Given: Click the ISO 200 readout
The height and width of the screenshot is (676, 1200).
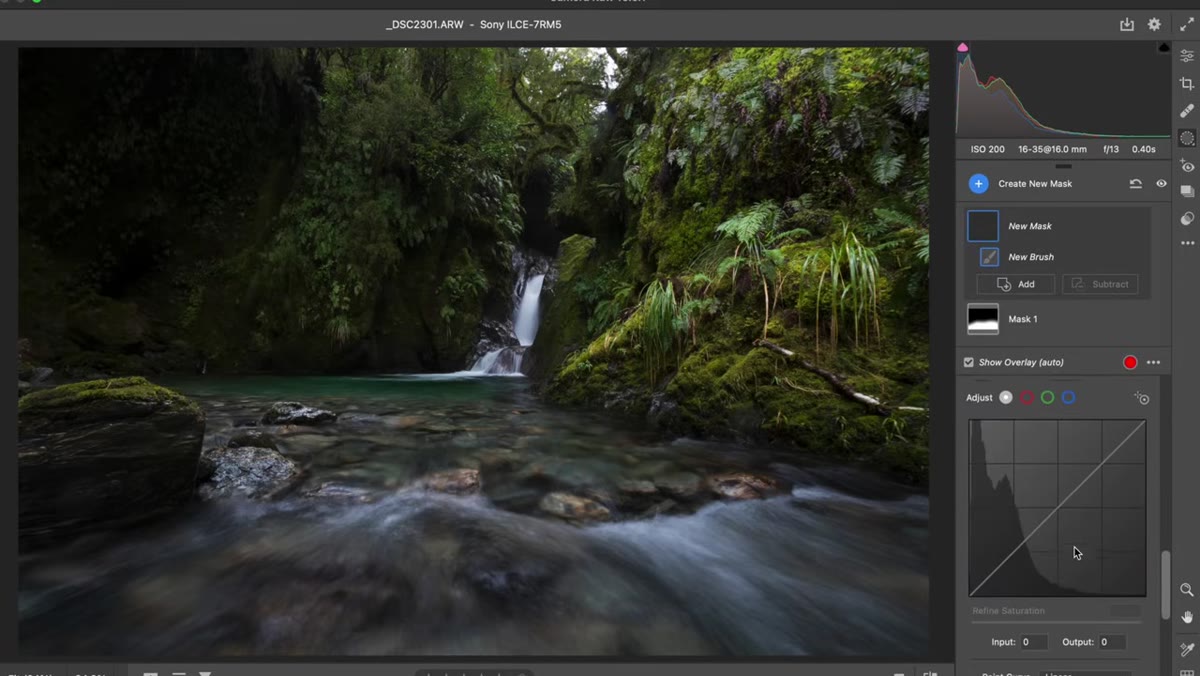Looking at the screenshot, I should click(x=988, y=149).
